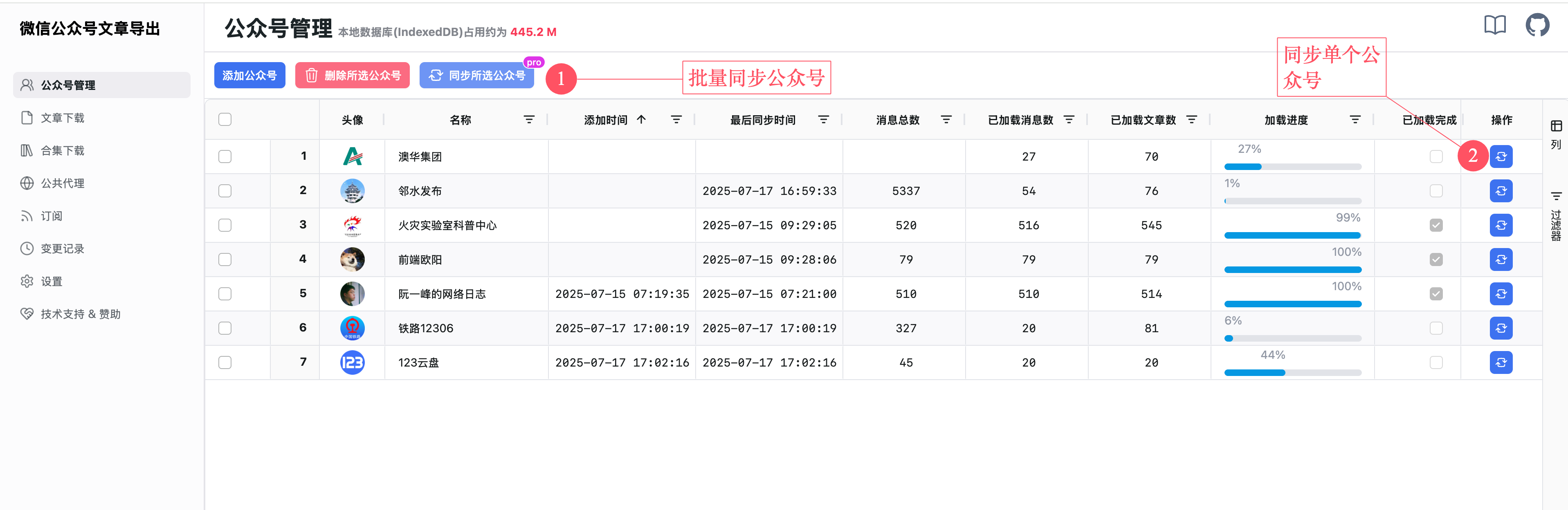Open the 列 column settings panel on the right
The width and height of the screenshot is (1568, 510).
point(1557,135)
